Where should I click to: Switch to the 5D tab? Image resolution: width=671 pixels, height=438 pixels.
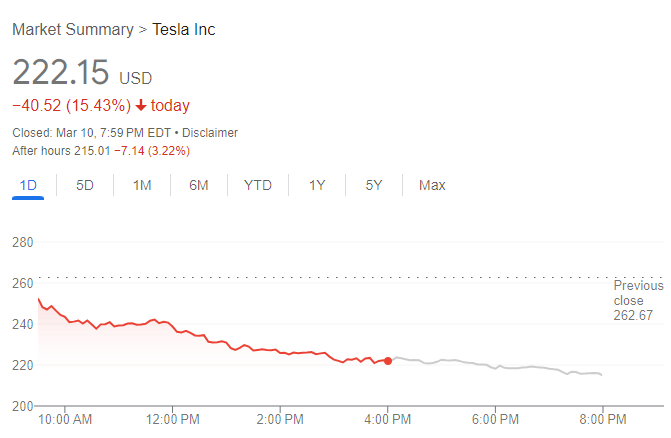(x=85, y=185)
